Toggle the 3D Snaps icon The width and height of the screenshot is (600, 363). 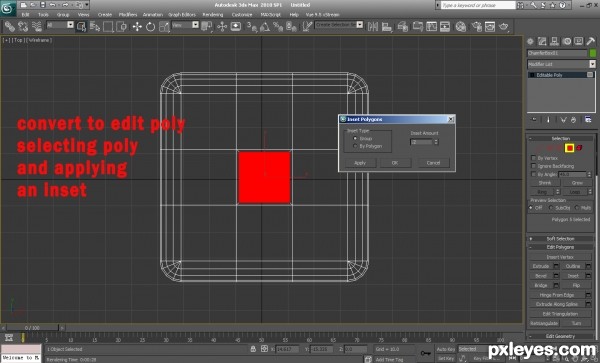pyautogui.click(x=252, y=26)
